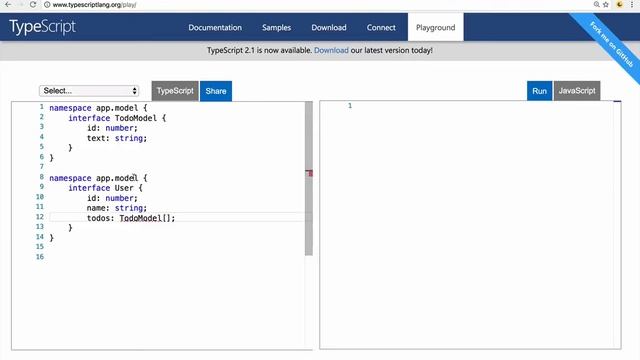Open the Download menu item
This screenshot has height=360, width=640.
[x=329, y=27]
